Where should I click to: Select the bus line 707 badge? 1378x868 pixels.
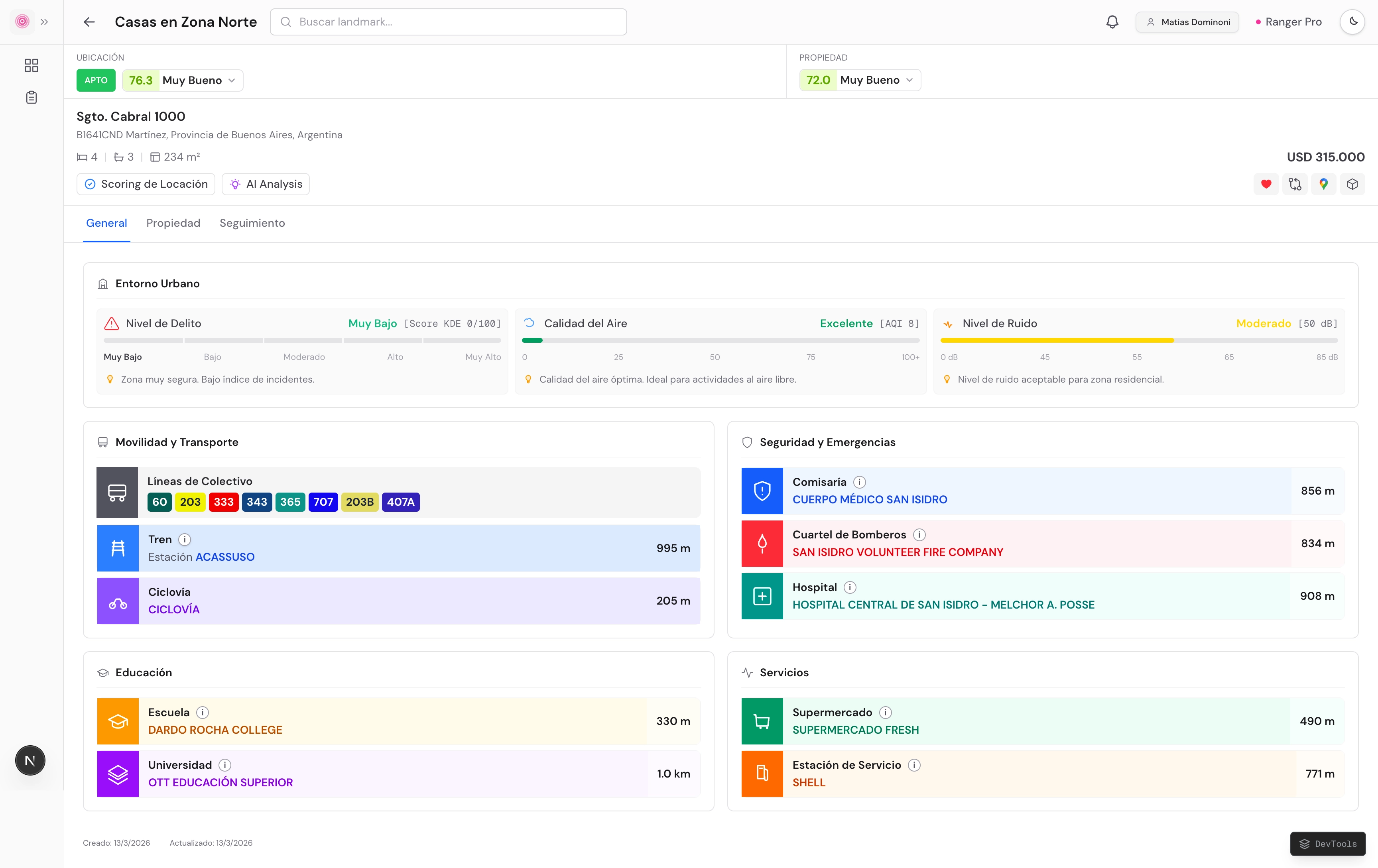[323, 501]
